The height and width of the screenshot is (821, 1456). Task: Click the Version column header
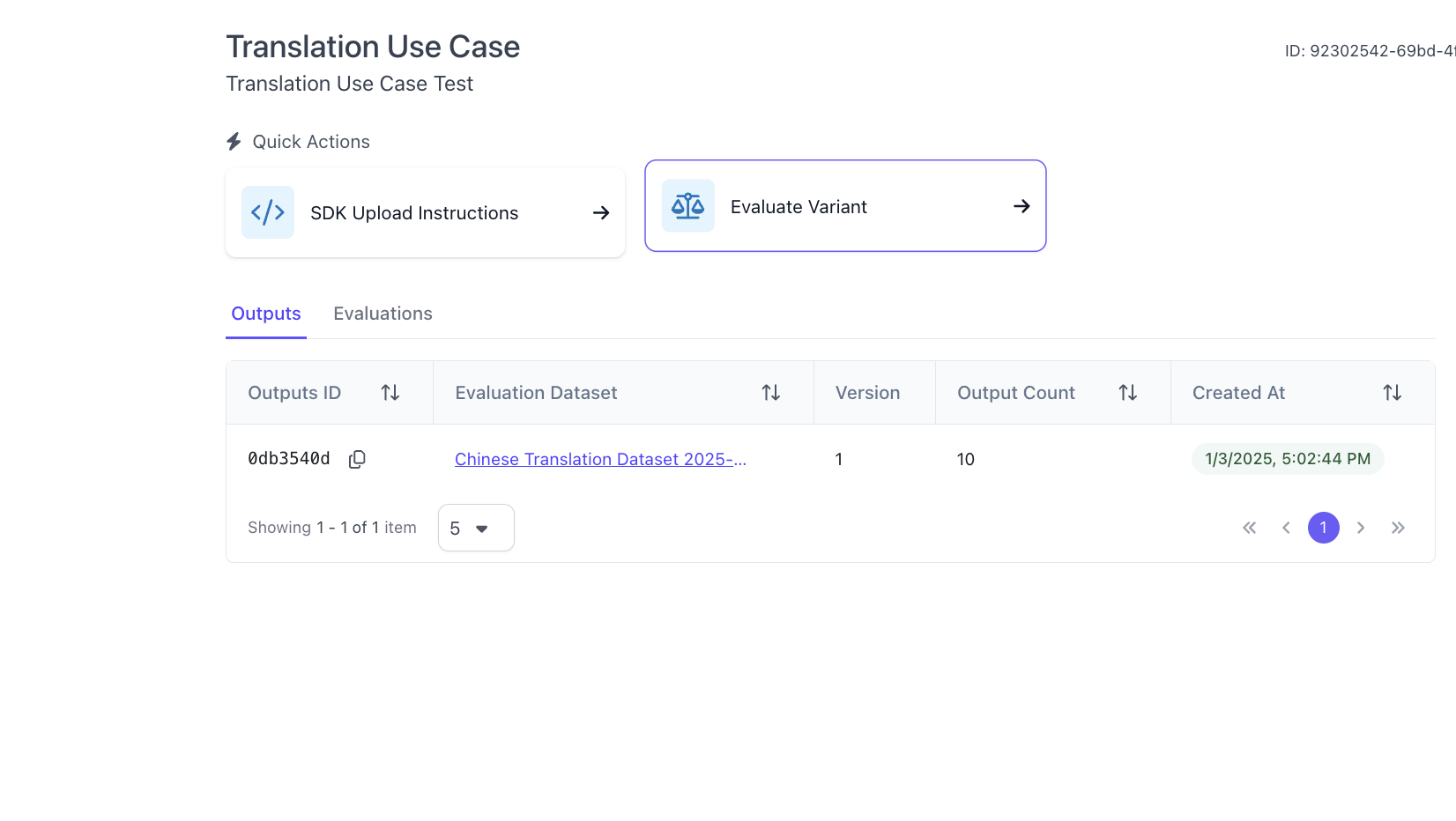tap(868, 393)
